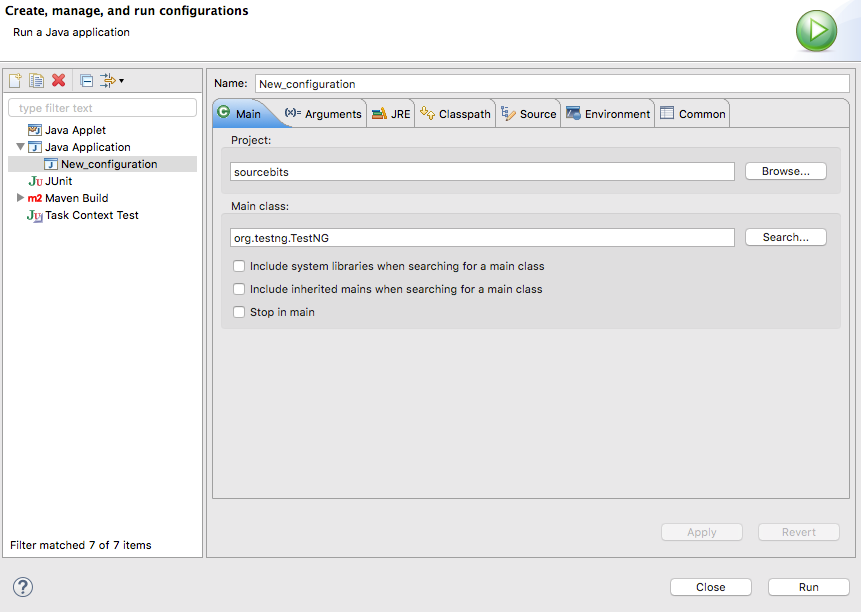Check the Stop in main option
This screenshot has width=861, height=612.
239,312
